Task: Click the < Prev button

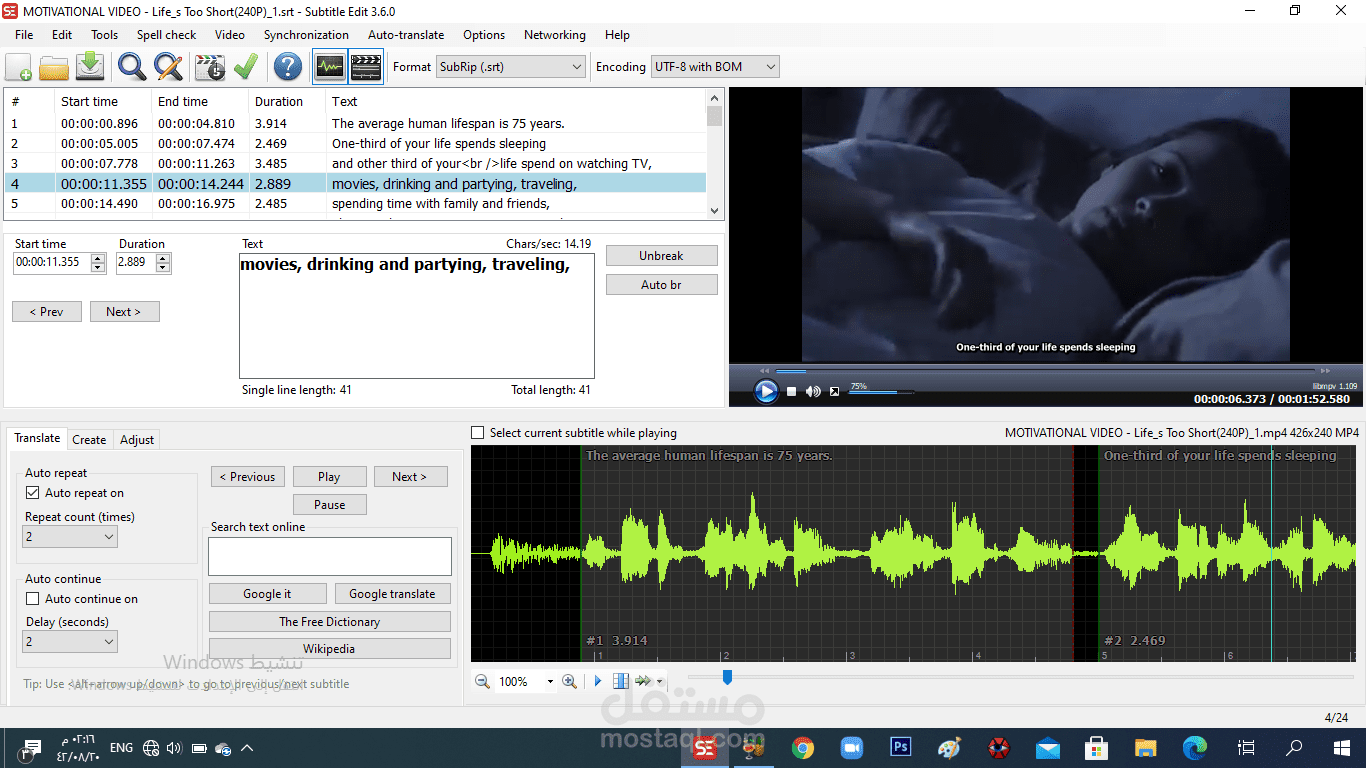Action: coord(47,312)
